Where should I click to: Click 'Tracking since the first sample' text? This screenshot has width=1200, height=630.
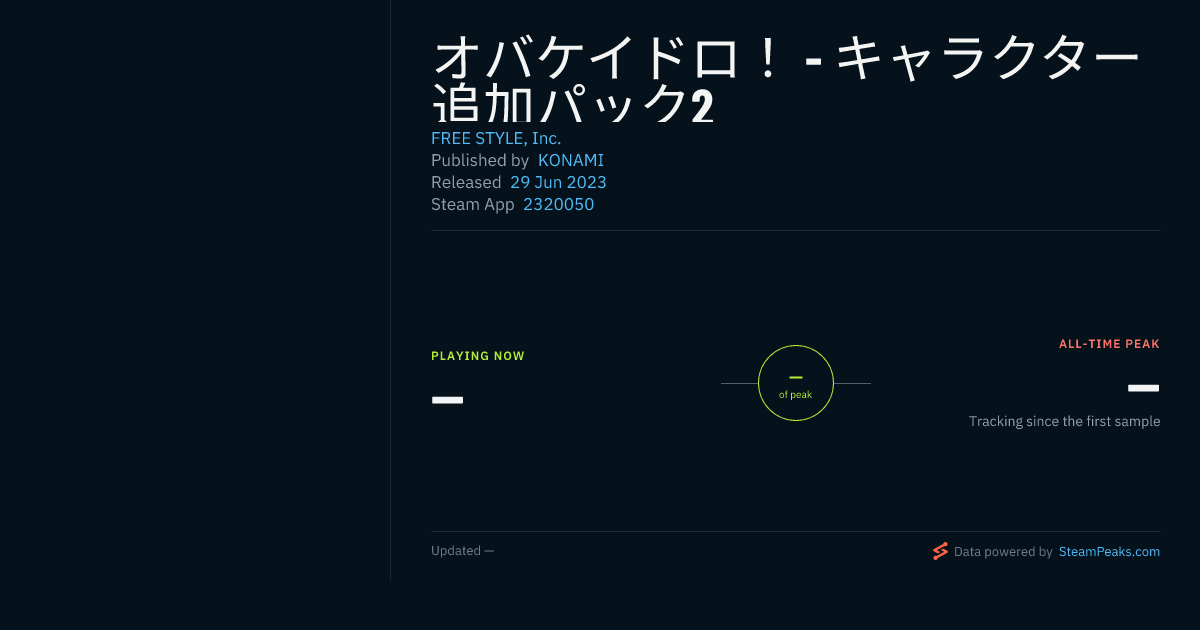tap(1064, 421)
